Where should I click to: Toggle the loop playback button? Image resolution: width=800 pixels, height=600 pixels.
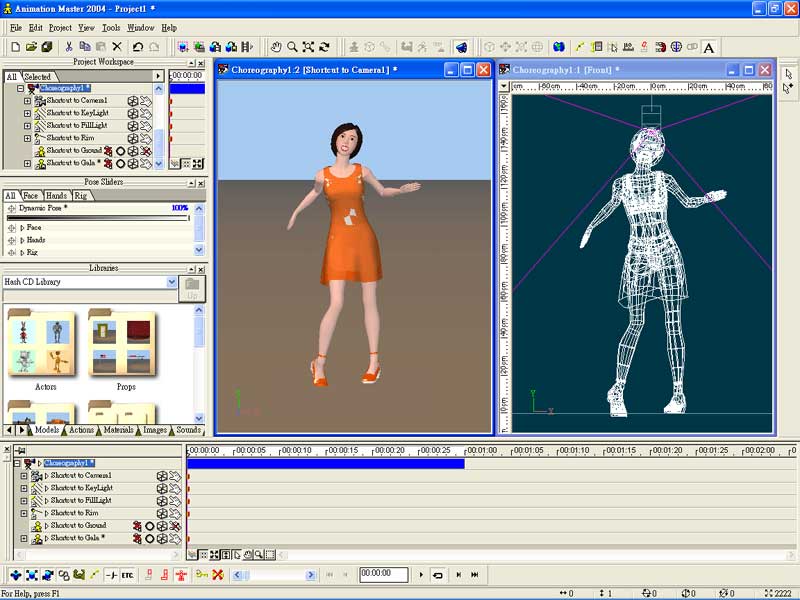438,575
